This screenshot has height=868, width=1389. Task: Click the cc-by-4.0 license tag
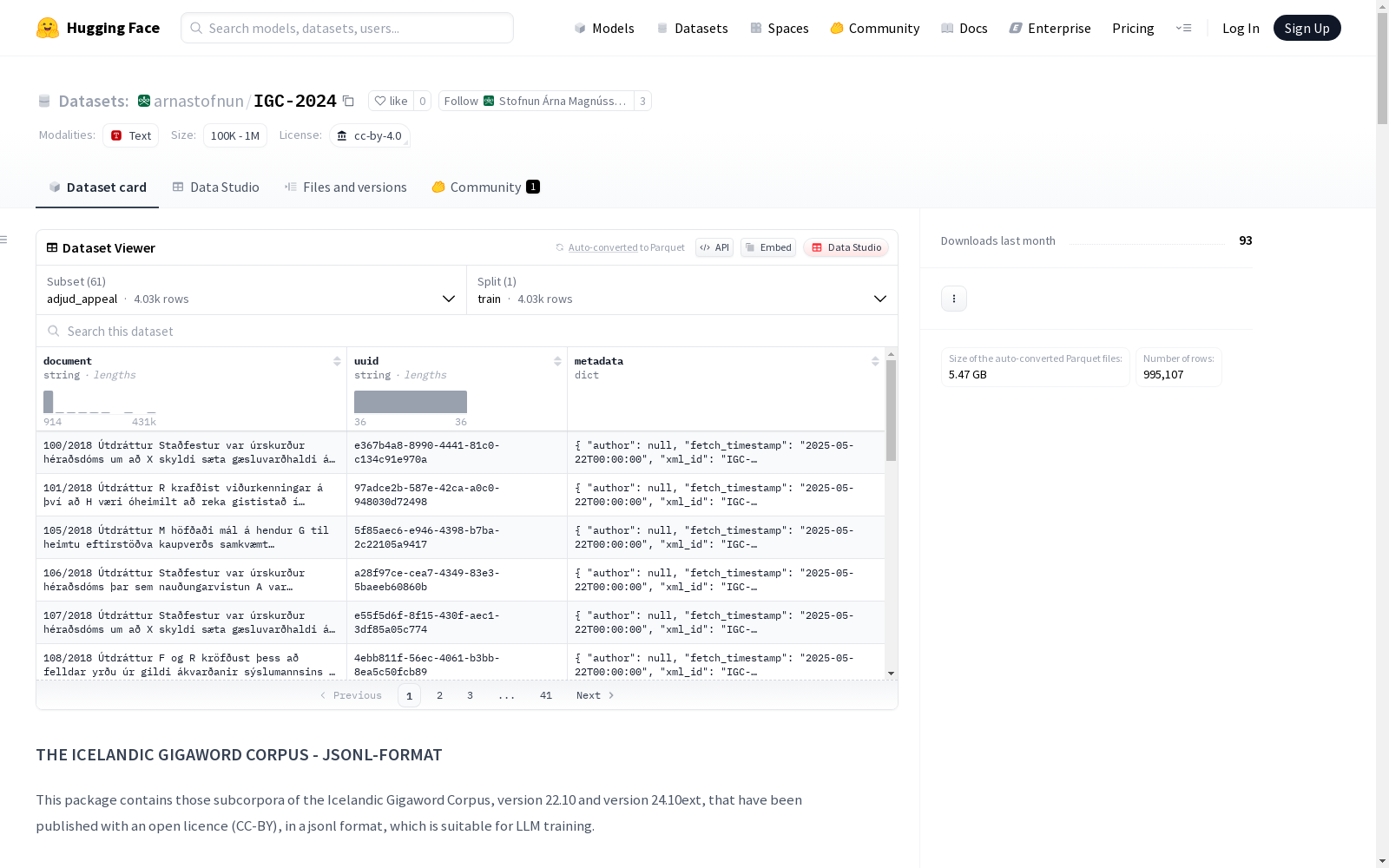coord(369,135)
